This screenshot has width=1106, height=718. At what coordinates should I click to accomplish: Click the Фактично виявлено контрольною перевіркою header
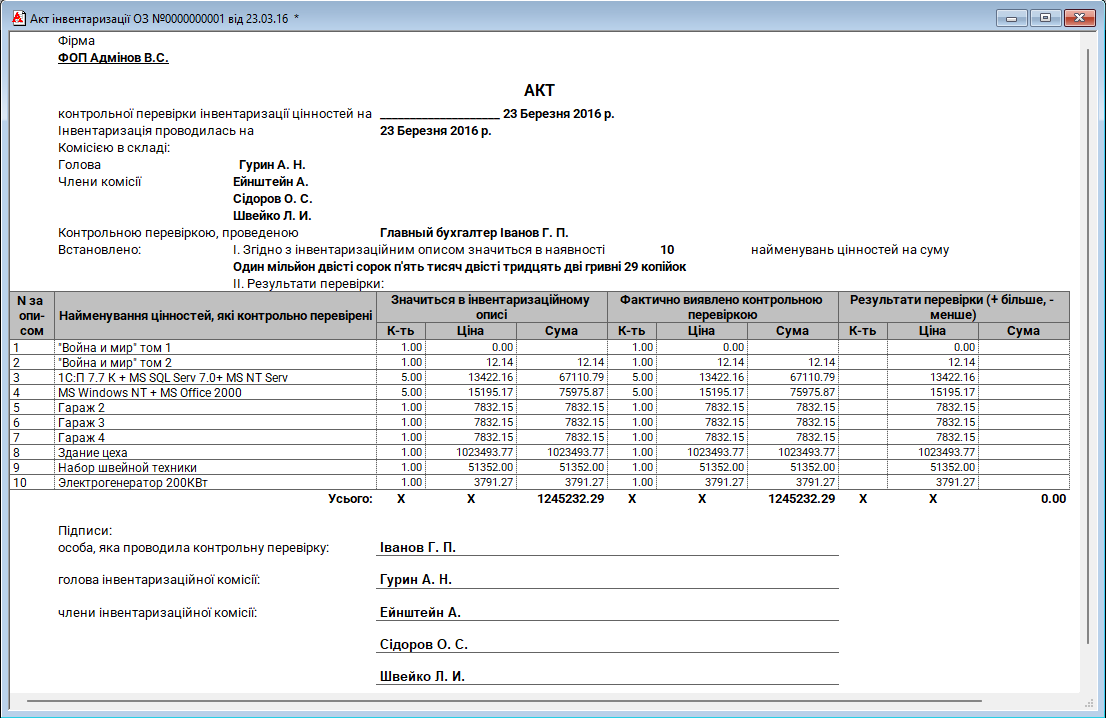click(722, 306)
